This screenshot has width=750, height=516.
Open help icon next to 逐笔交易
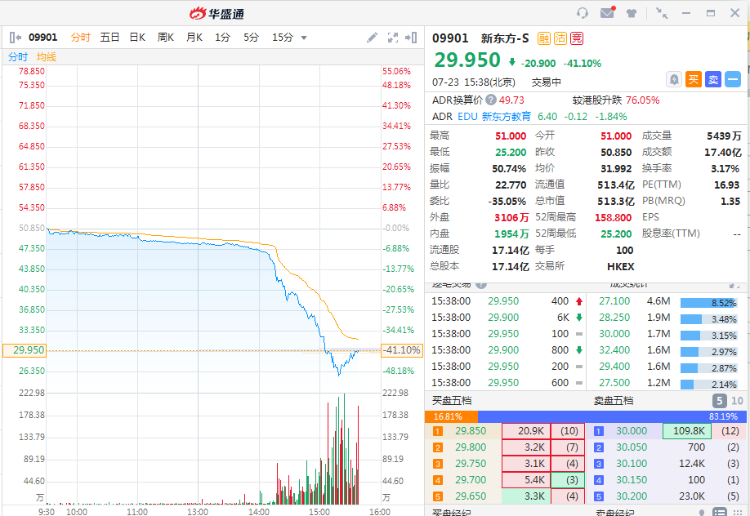click(481, 285)
